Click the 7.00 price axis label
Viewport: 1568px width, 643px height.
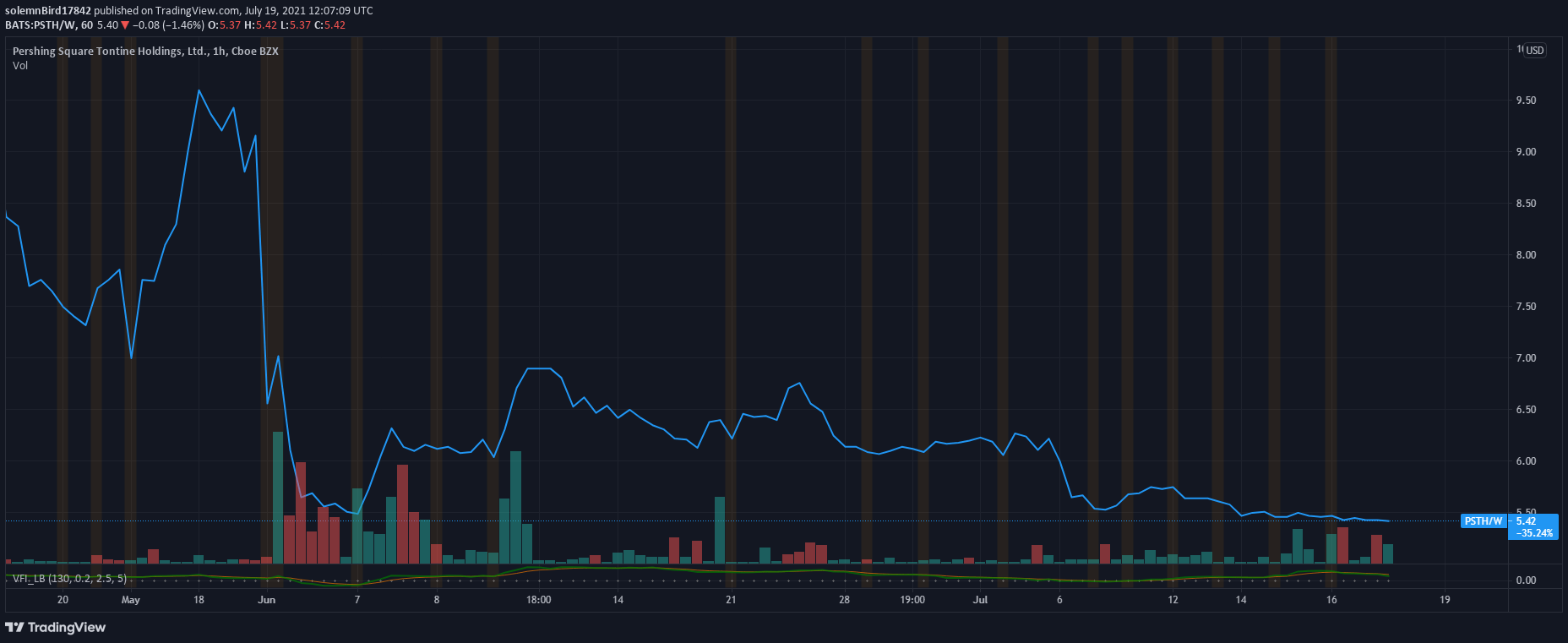tap(1526, 358)
